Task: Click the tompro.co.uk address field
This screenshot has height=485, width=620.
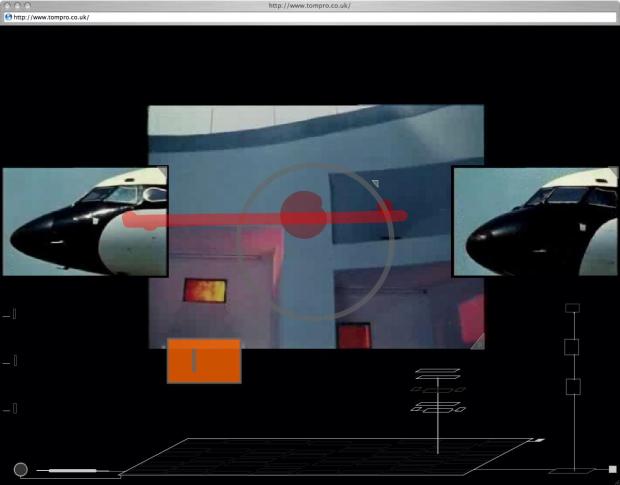Action: coord(300,17)
